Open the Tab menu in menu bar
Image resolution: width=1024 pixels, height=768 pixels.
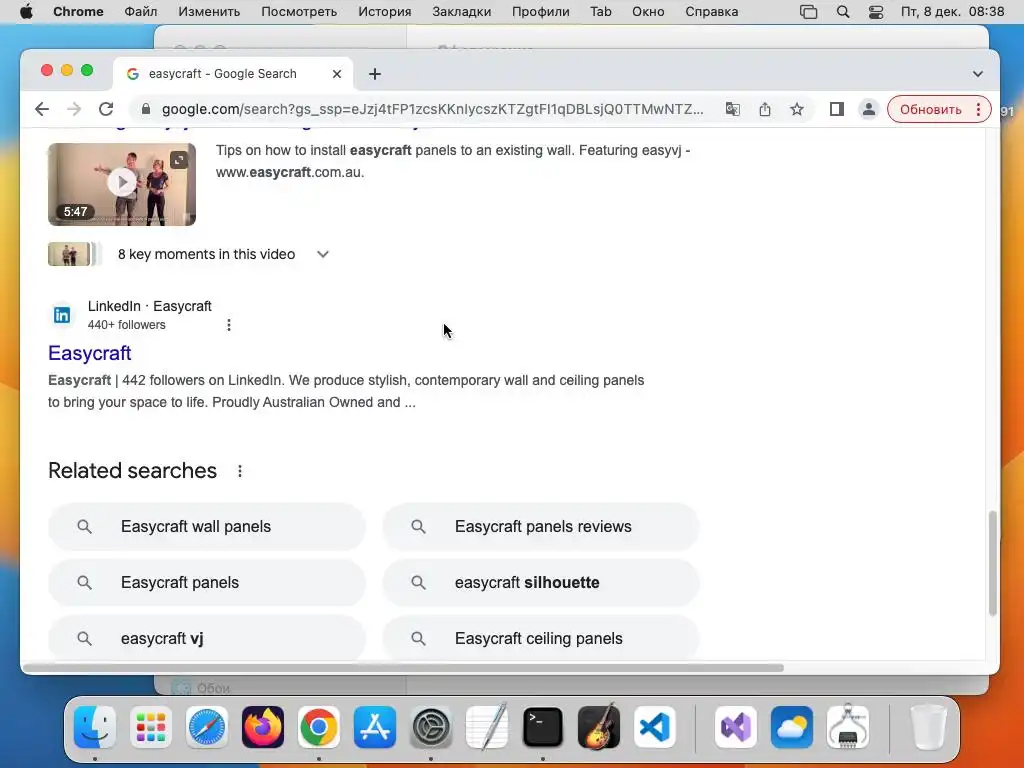pos(601,12)
